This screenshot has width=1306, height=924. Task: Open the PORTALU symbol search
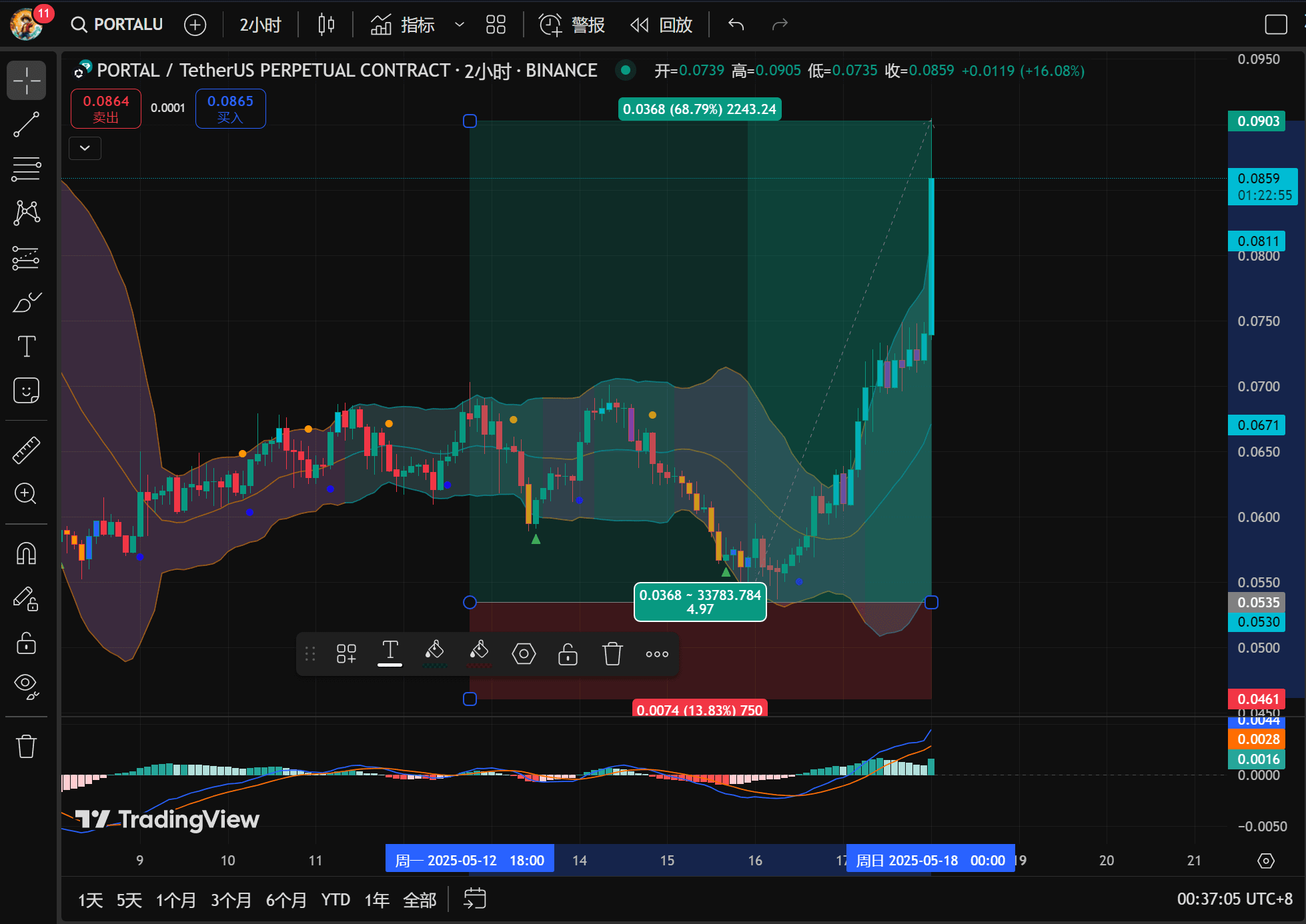[x=117, y=25]
